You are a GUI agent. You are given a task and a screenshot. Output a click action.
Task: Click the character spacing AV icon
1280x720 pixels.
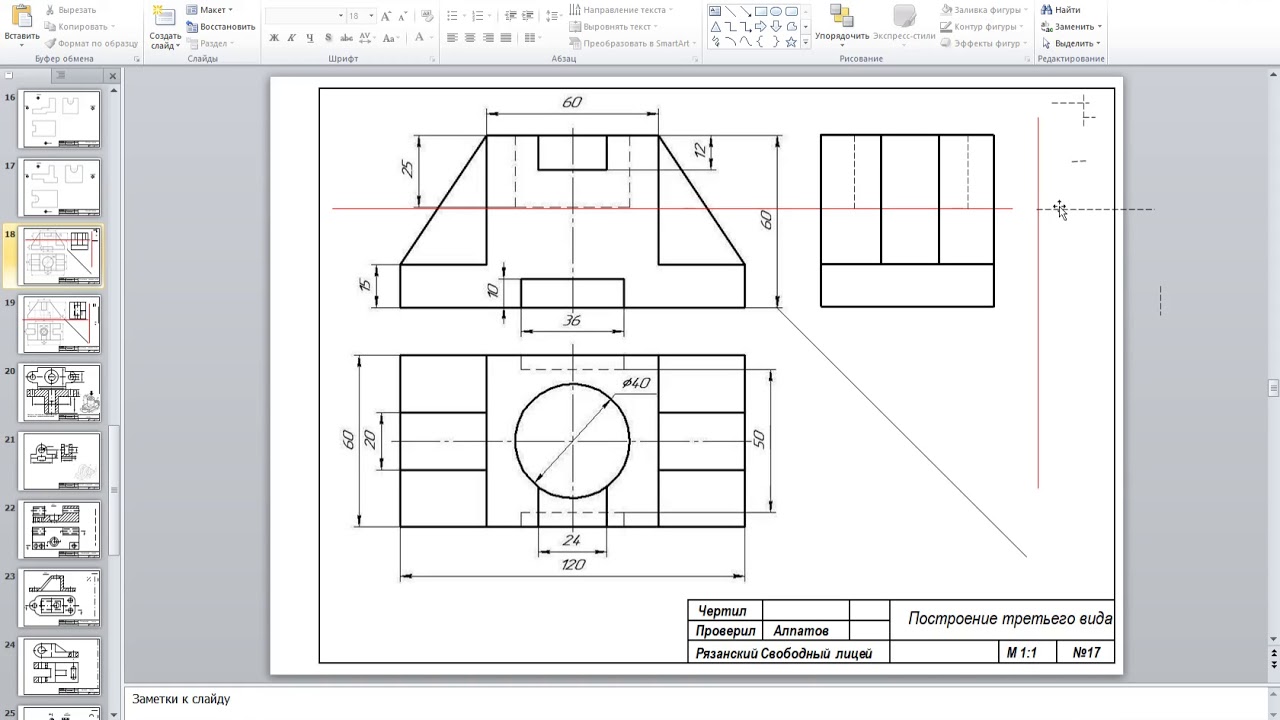(365, 38)
